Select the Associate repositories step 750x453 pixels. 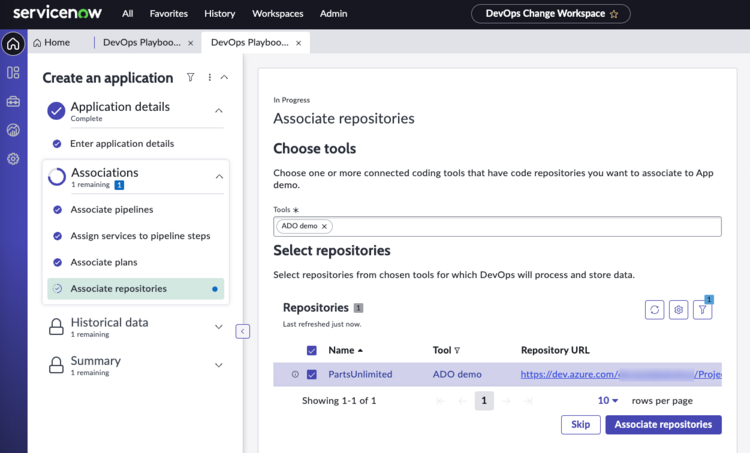click(135, 288)
